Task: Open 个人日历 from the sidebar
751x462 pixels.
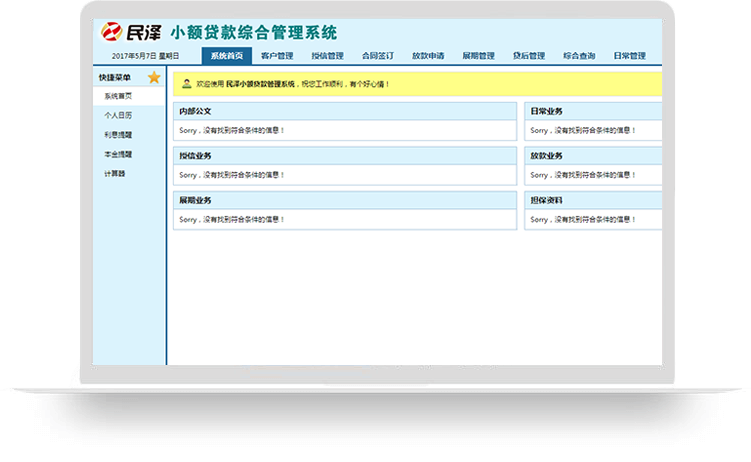Action: pyautogui.click(x=118, y=115)
